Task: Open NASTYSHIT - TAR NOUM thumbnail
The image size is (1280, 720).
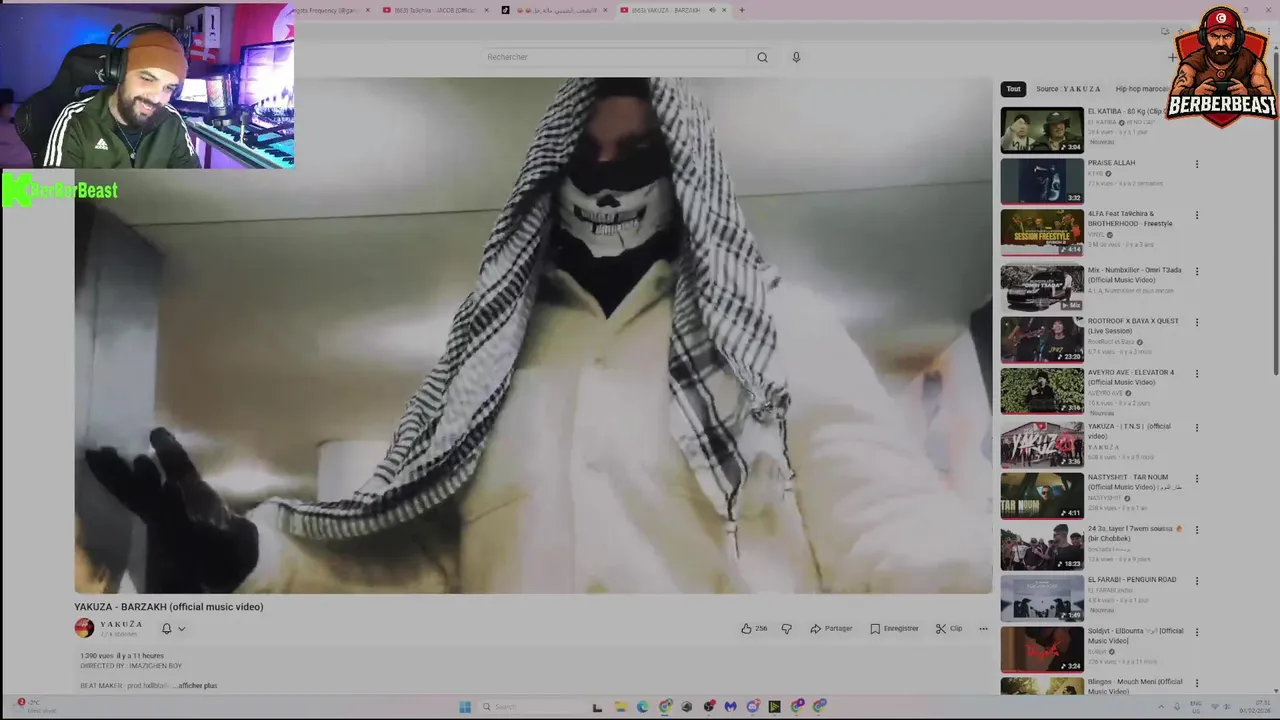Action: point(1042,495)
